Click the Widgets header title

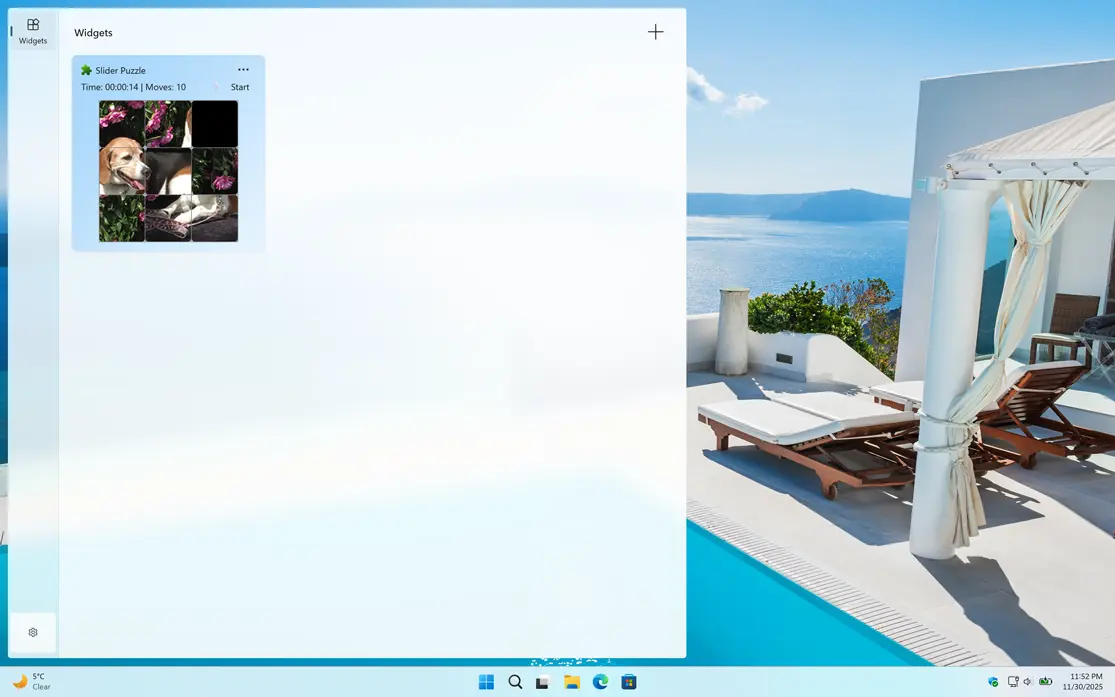(93, 32)
